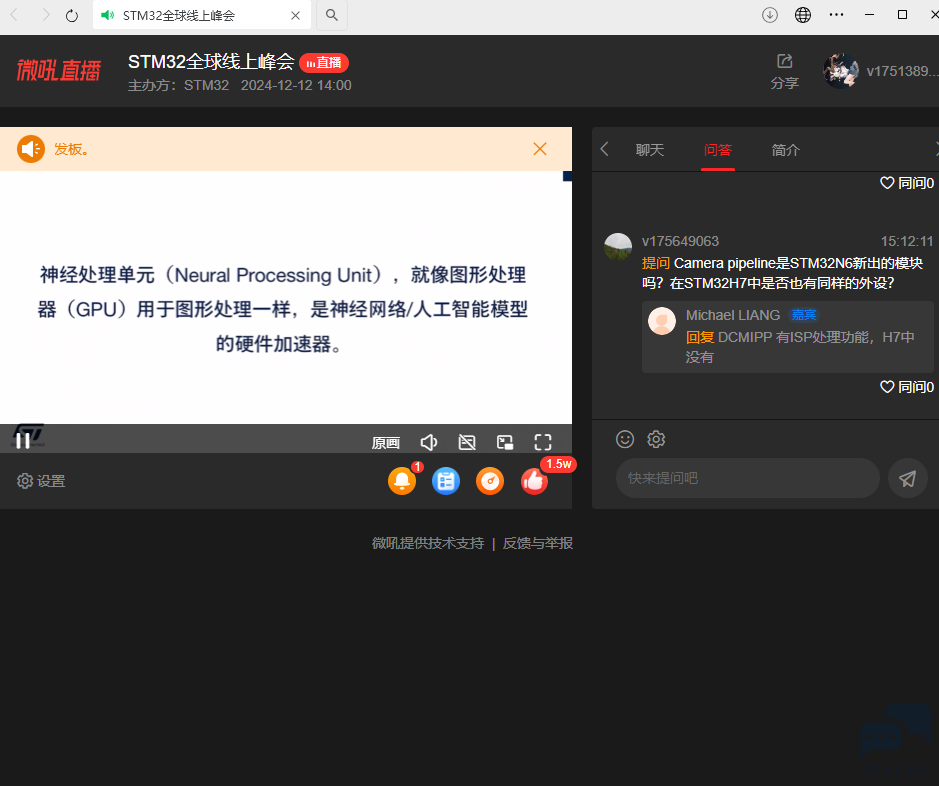Viewport: 939px width, 786px height.
Task: Reload the page with refresh icon
Action: click(x=72, y=16)
